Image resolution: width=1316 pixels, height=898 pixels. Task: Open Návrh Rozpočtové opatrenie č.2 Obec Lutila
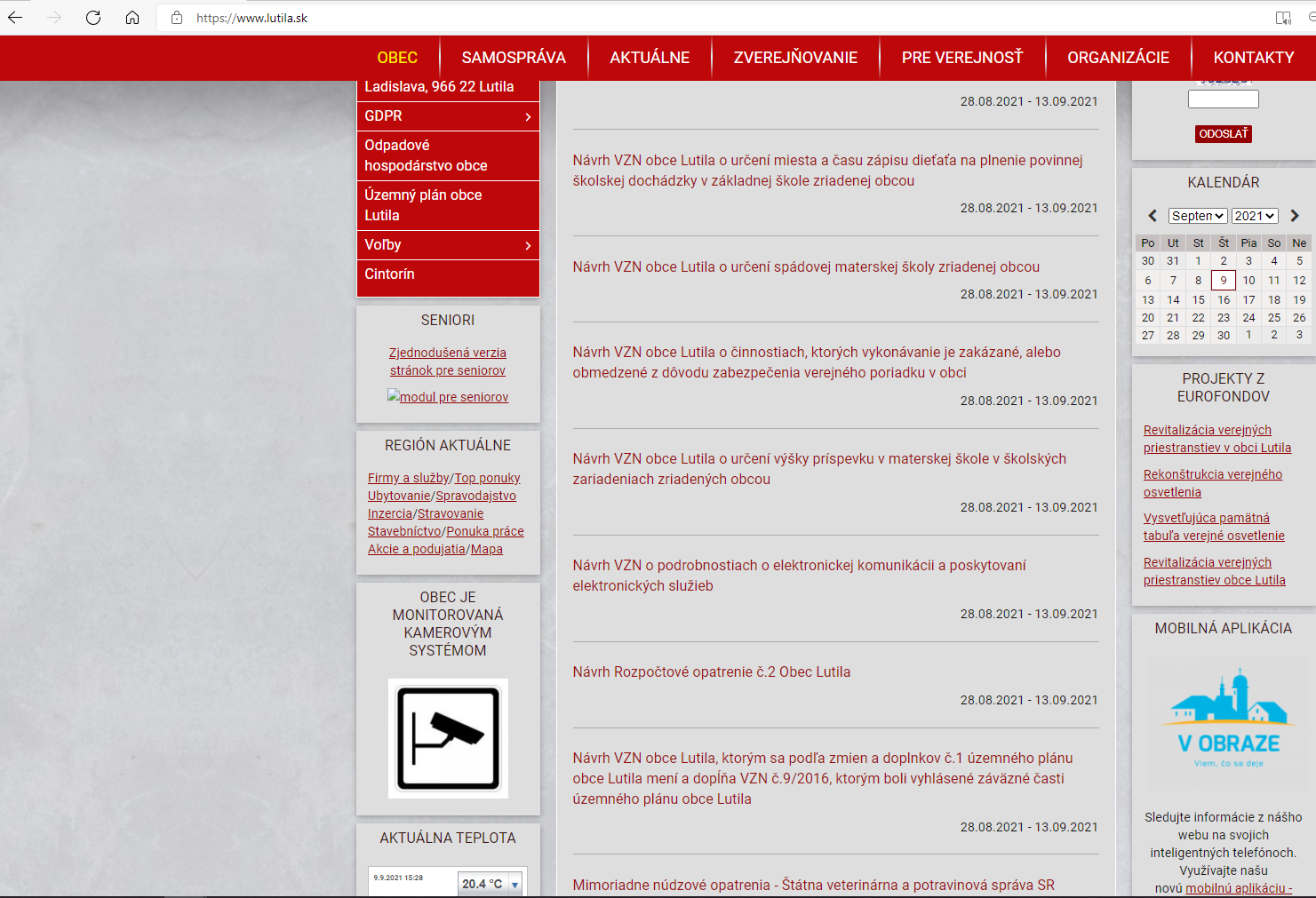click(711, 672)
